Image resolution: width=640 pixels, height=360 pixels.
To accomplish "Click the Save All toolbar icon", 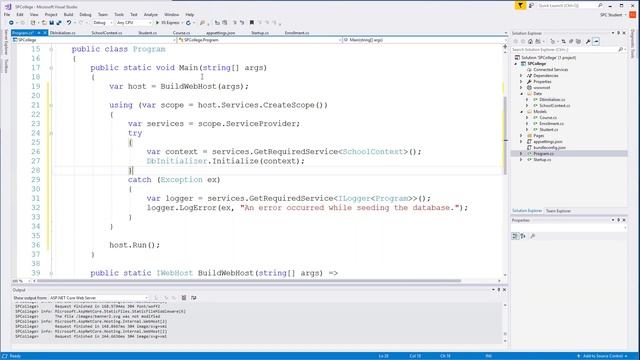I will click(x=59, y=23).
